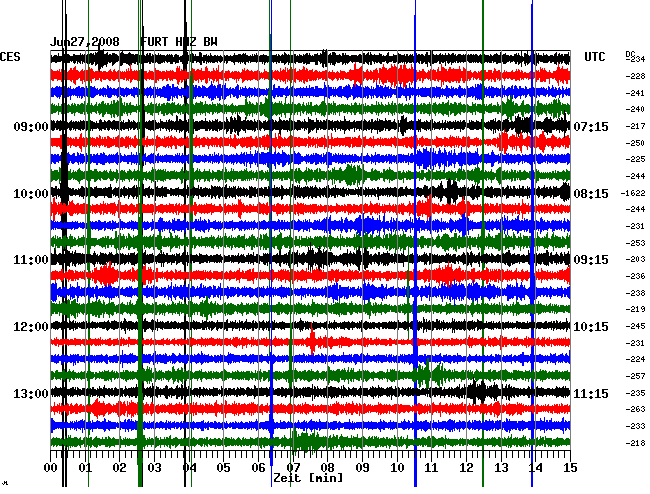Screen dimensions: 650x494
Task: Select minute tick label 01
Action: (x=85, y=468)
